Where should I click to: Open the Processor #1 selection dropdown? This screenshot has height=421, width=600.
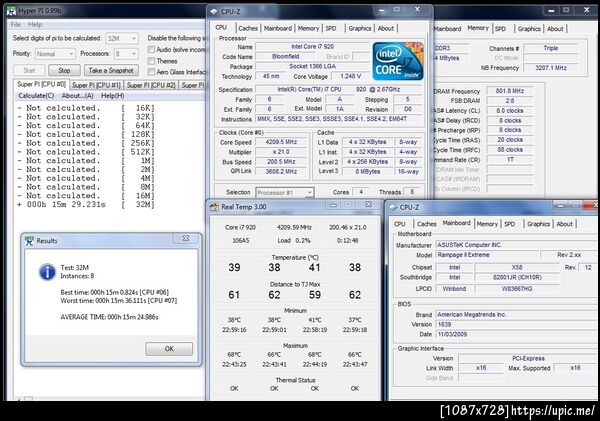pos(285,193)
